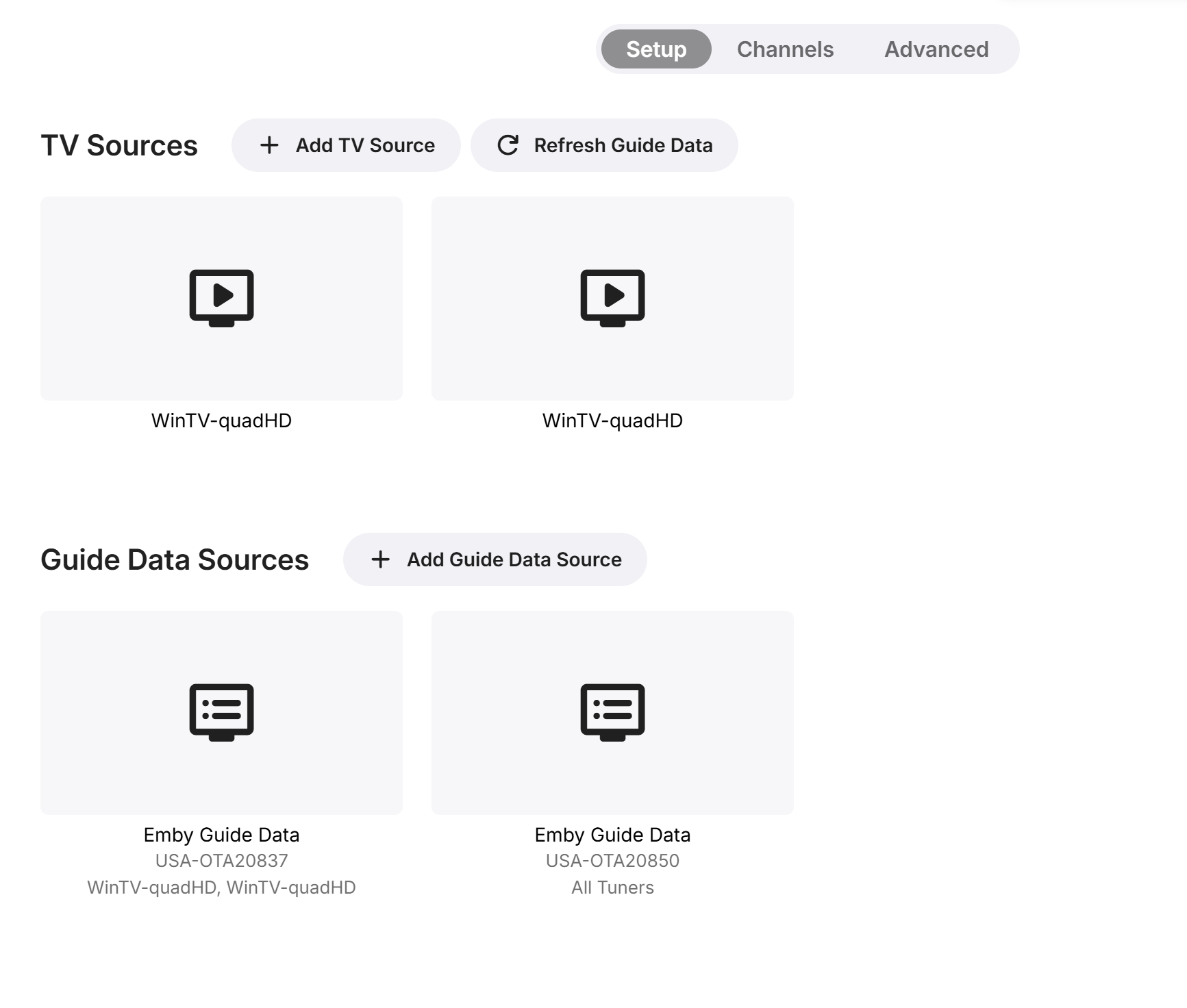Click the guide list icon for USA-OTA20850
The width and height of the screenshot is (1187, 1008).
pos(612,712)
